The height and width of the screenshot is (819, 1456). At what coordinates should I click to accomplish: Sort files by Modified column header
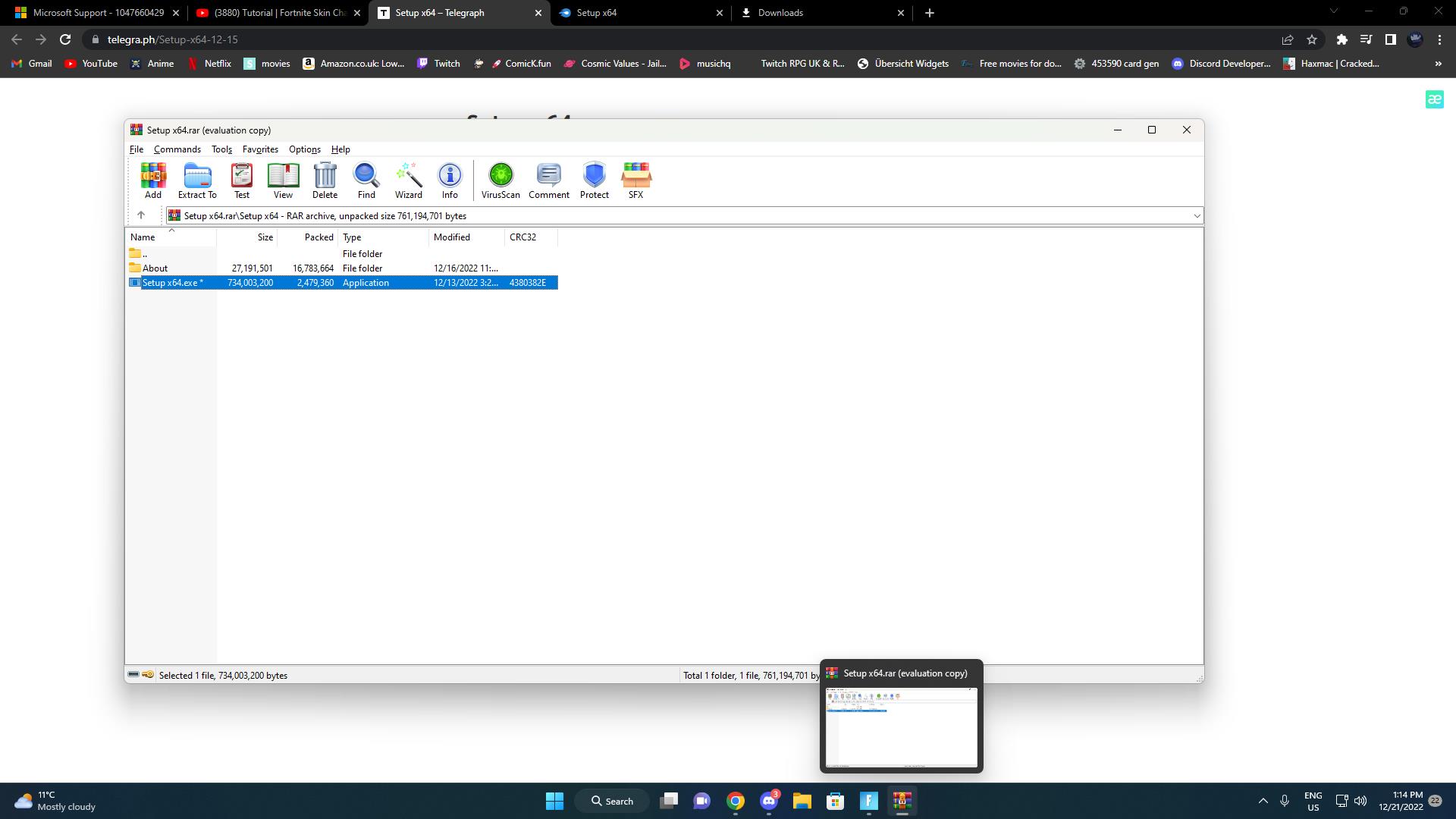point(452,237)
